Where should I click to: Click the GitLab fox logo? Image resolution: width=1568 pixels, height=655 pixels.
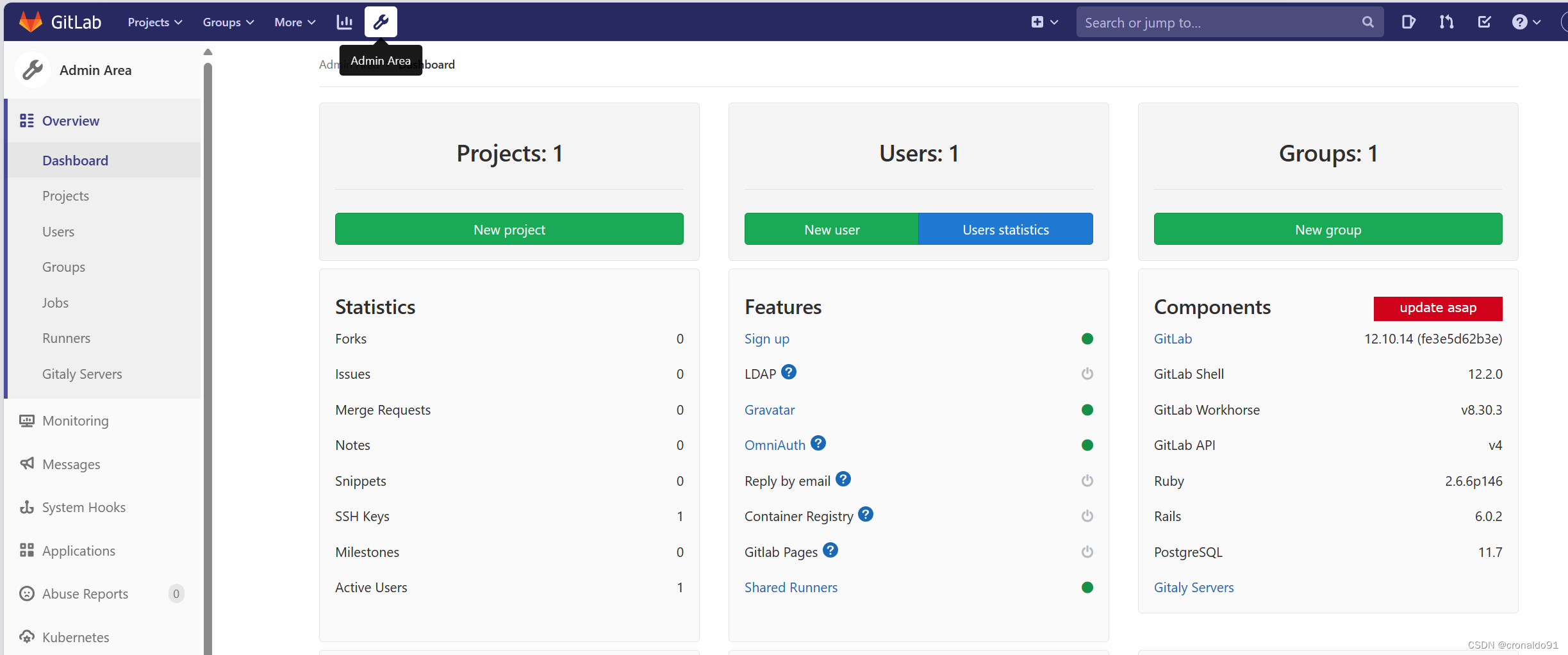pos(30,22)
